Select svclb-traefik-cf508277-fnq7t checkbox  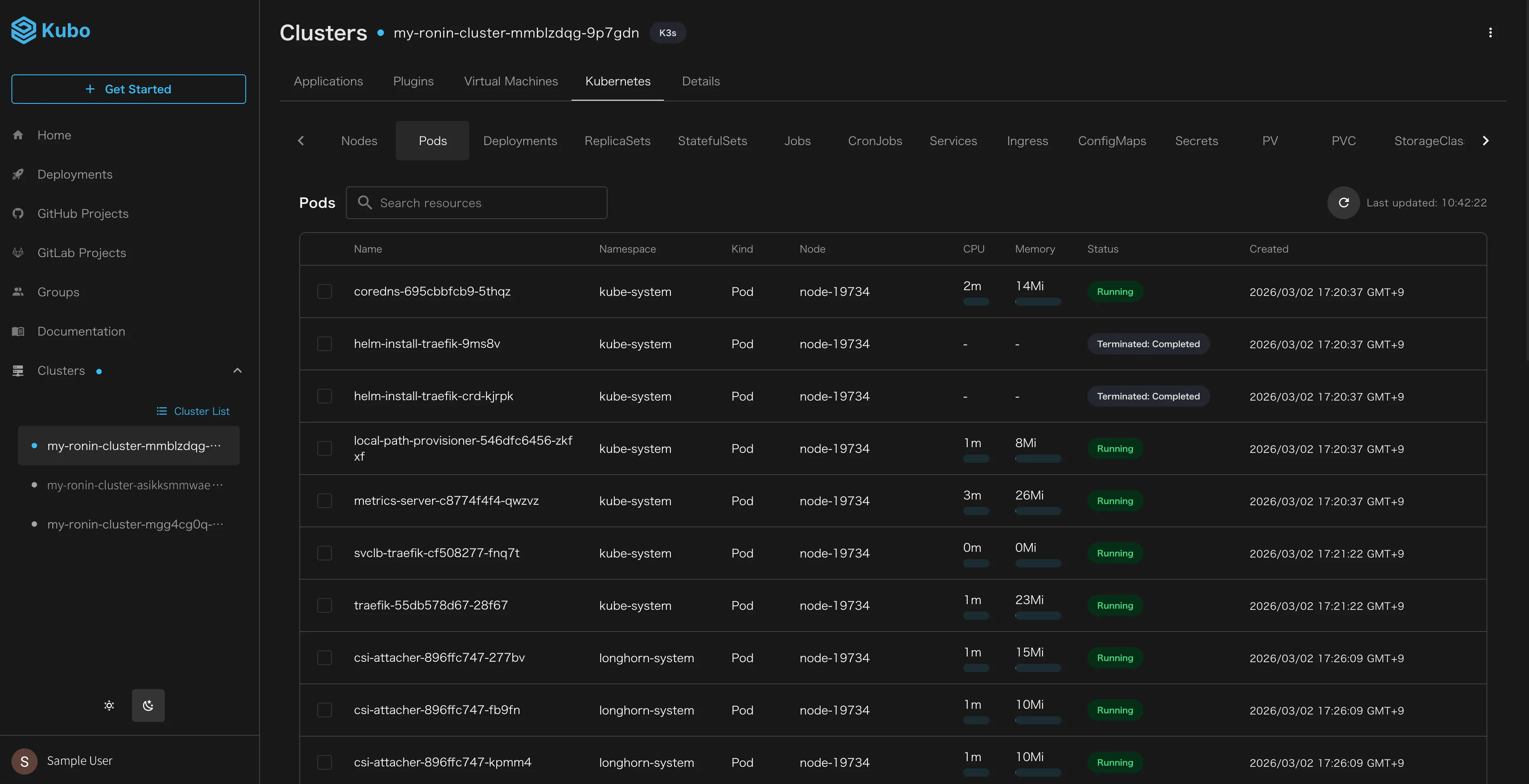coord(325,553)
